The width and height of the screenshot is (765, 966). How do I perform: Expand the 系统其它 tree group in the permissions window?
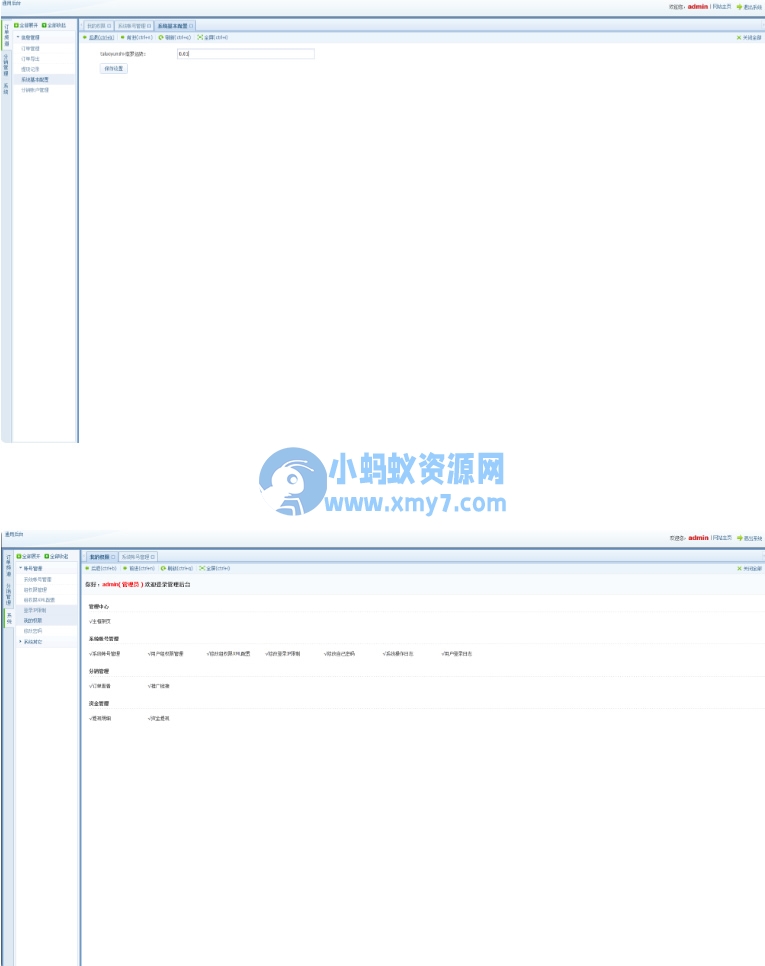click(x=20, y=641)
